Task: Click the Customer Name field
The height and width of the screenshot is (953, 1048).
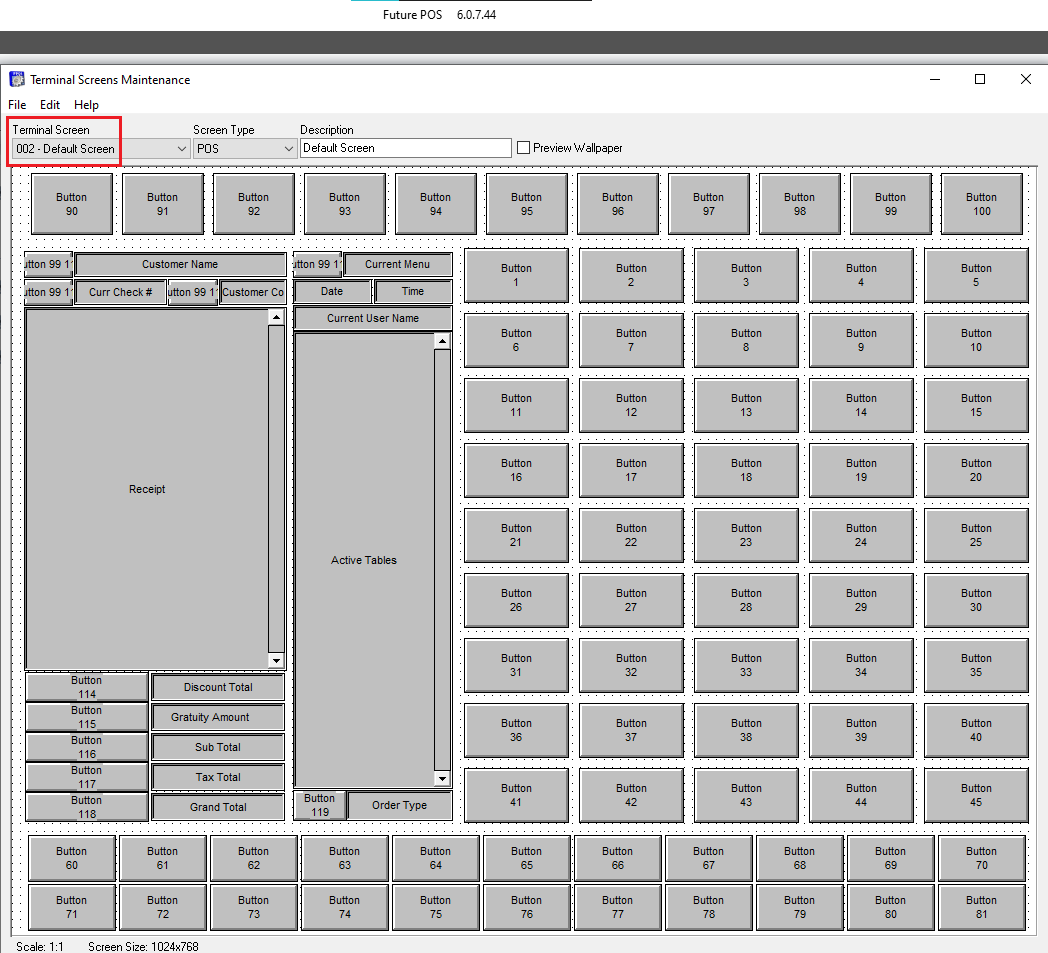Action: click(180, 265)
